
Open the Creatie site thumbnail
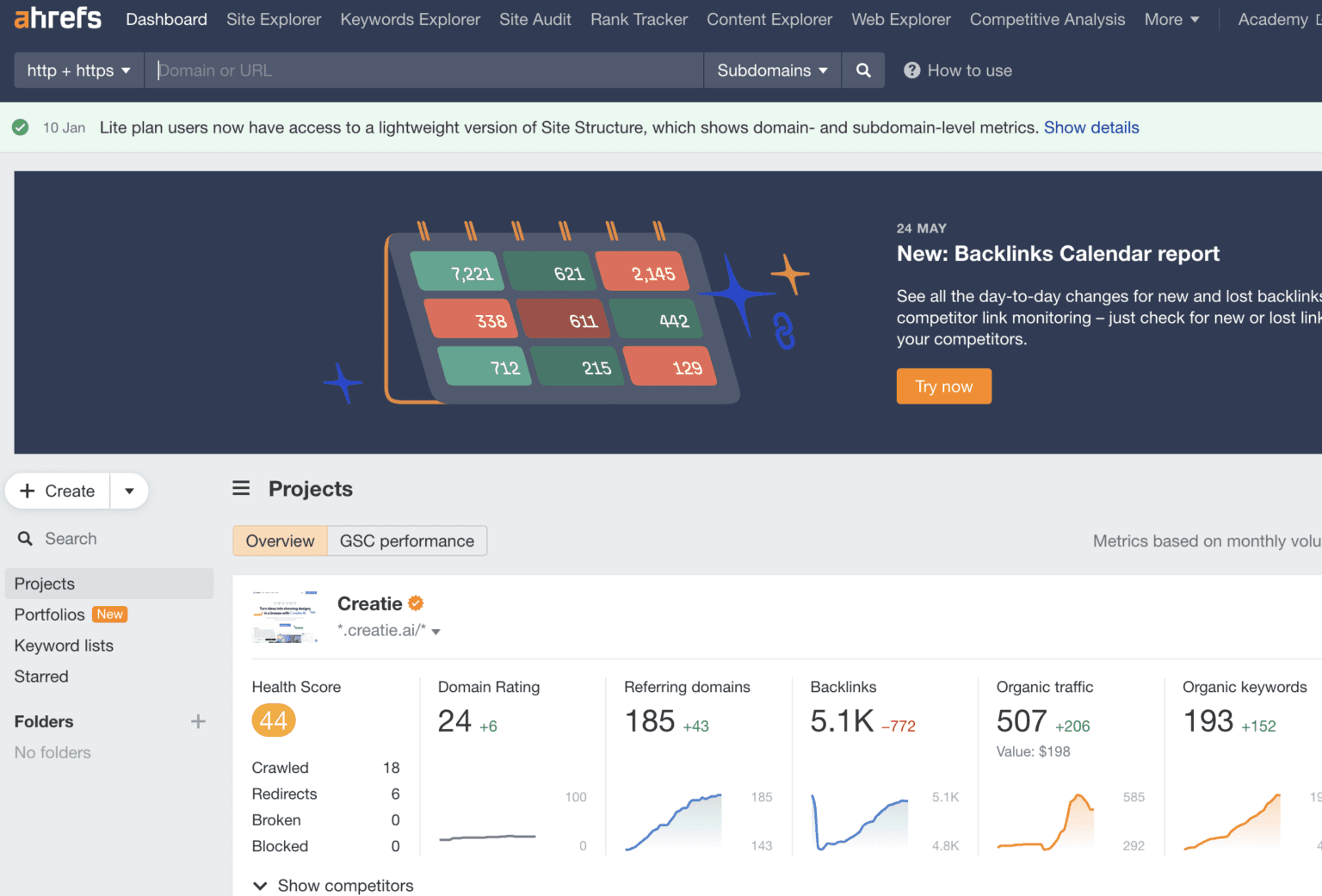(285, 616)
